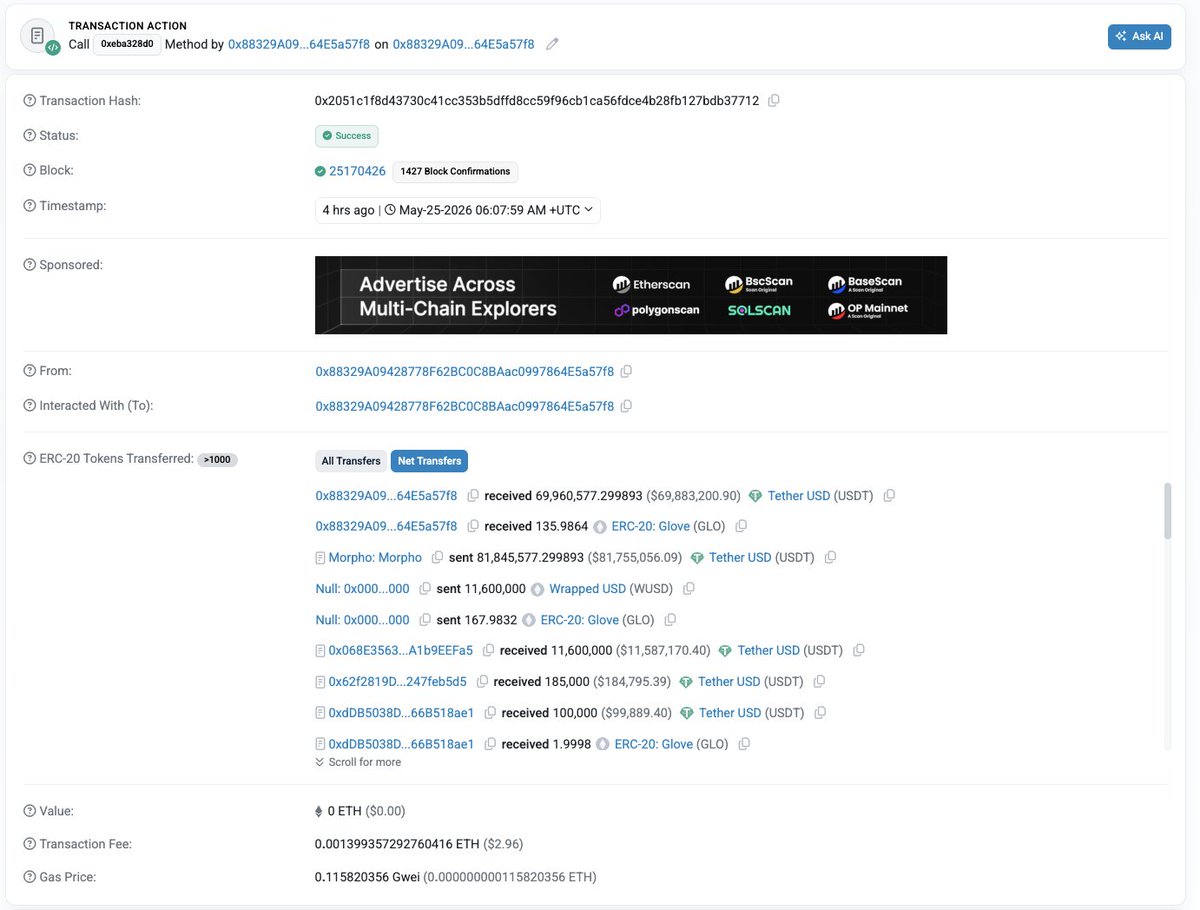Click the >1000 transfers count badge
This screenshot has height=910, width=1200.
click(217, 460)
